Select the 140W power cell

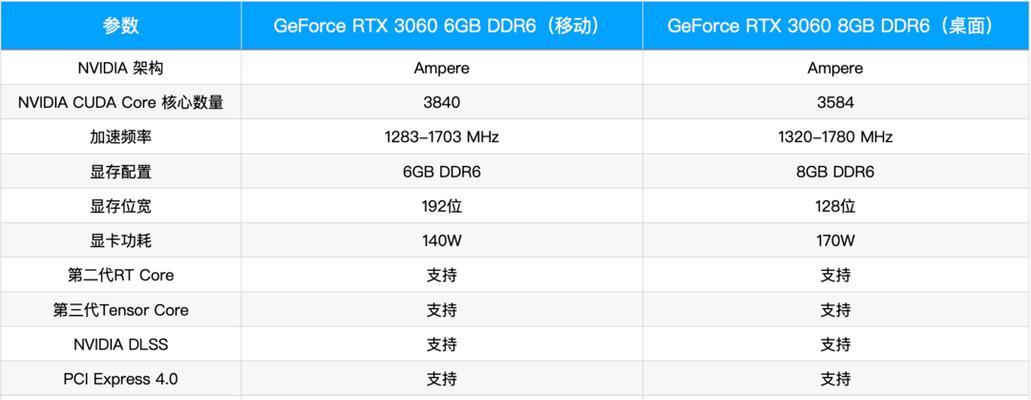coord(441,241)
